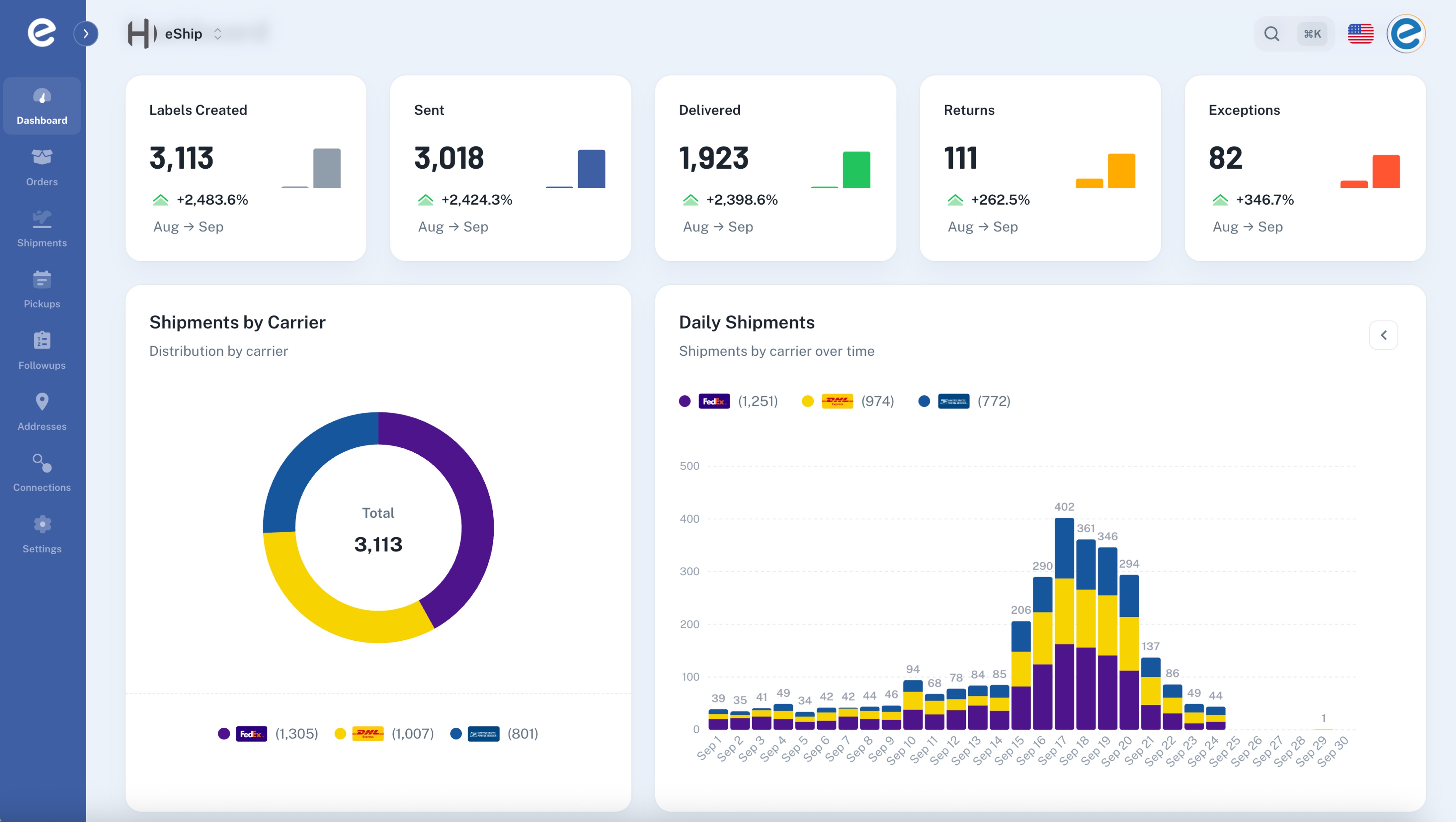Open the Connections section
This screenshot has height=822, width=1456.
click(42, 472)
